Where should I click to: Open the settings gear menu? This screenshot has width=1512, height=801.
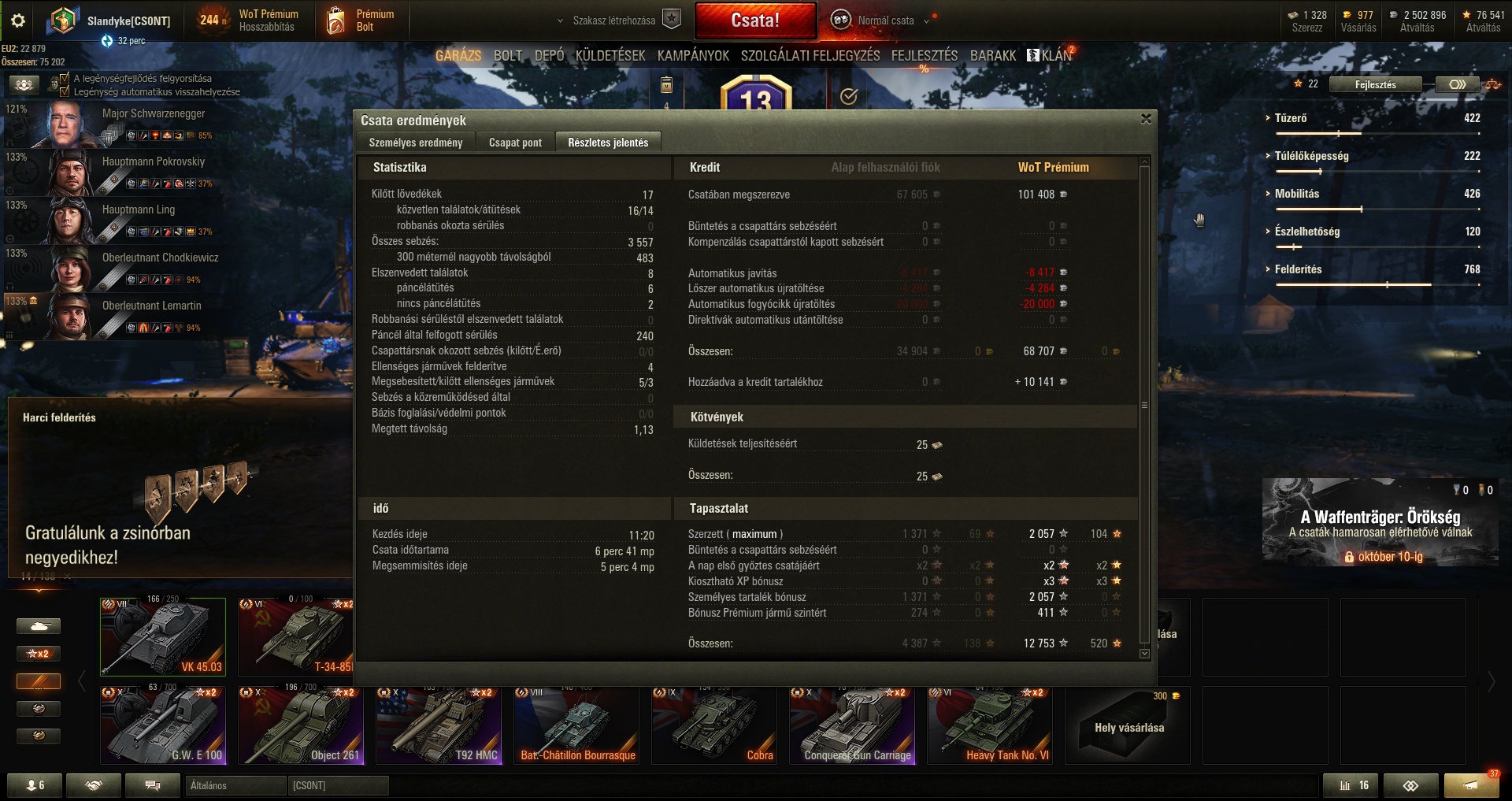(18, 20)
